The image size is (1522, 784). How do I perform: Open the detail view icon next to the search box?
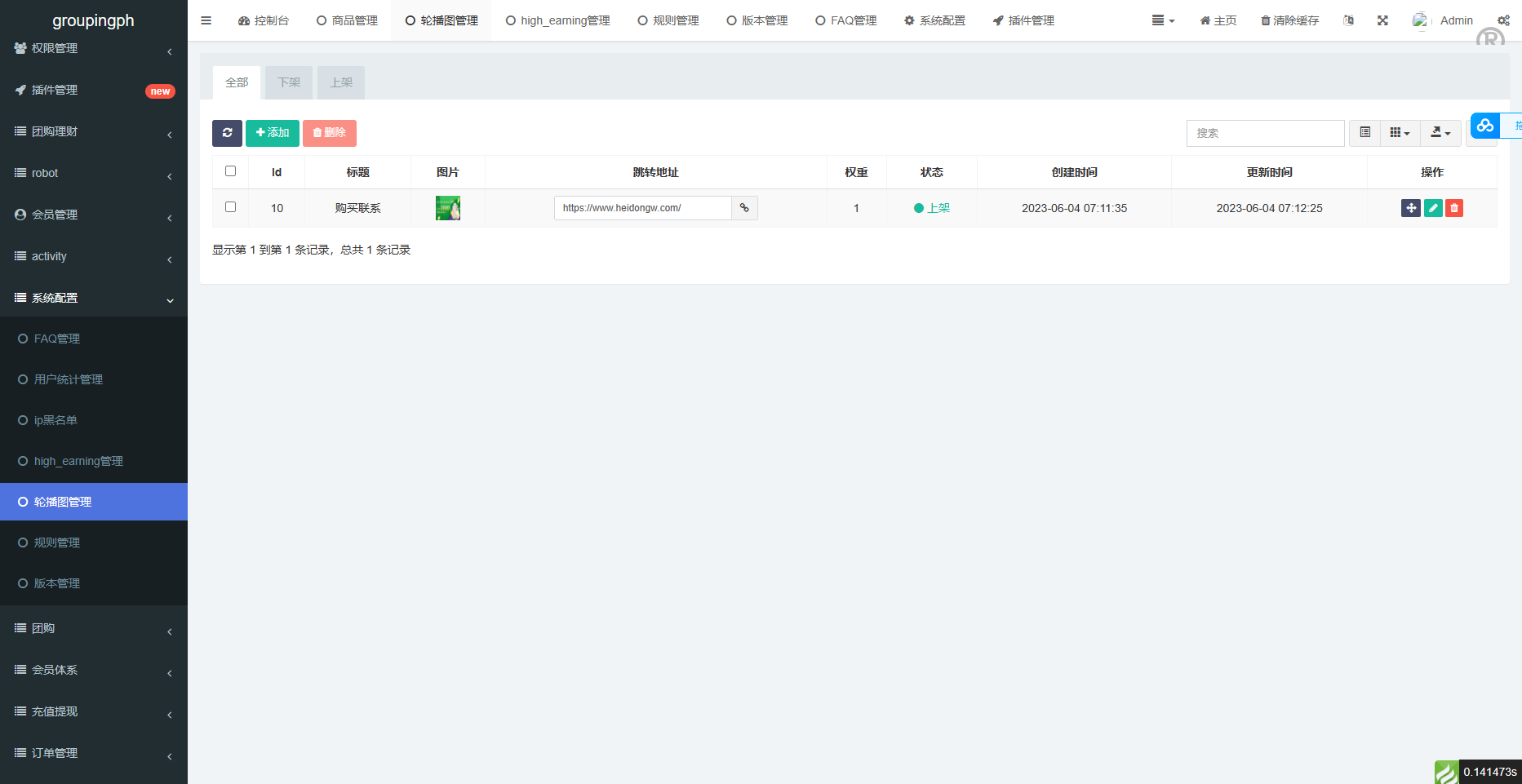click(1364, 132)
